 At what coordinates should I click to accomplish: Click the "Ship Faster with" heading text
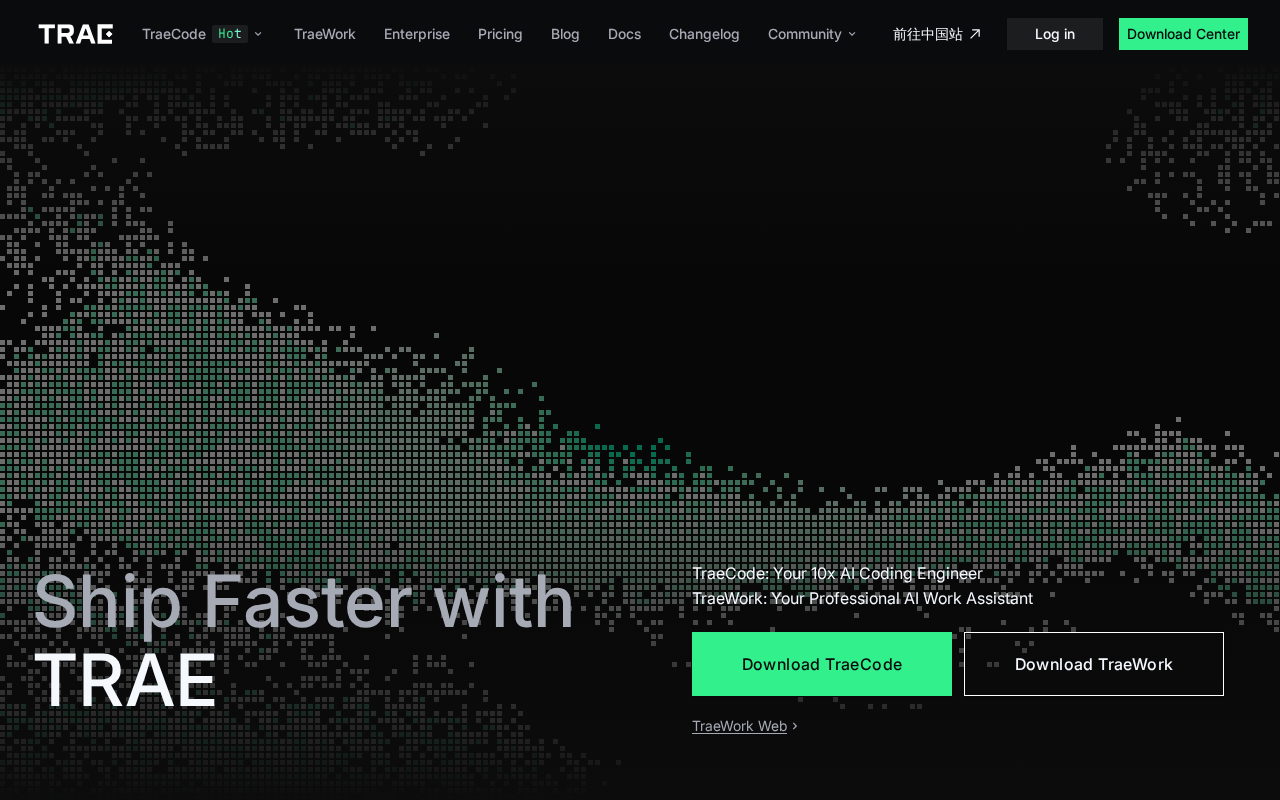[304, 601]
